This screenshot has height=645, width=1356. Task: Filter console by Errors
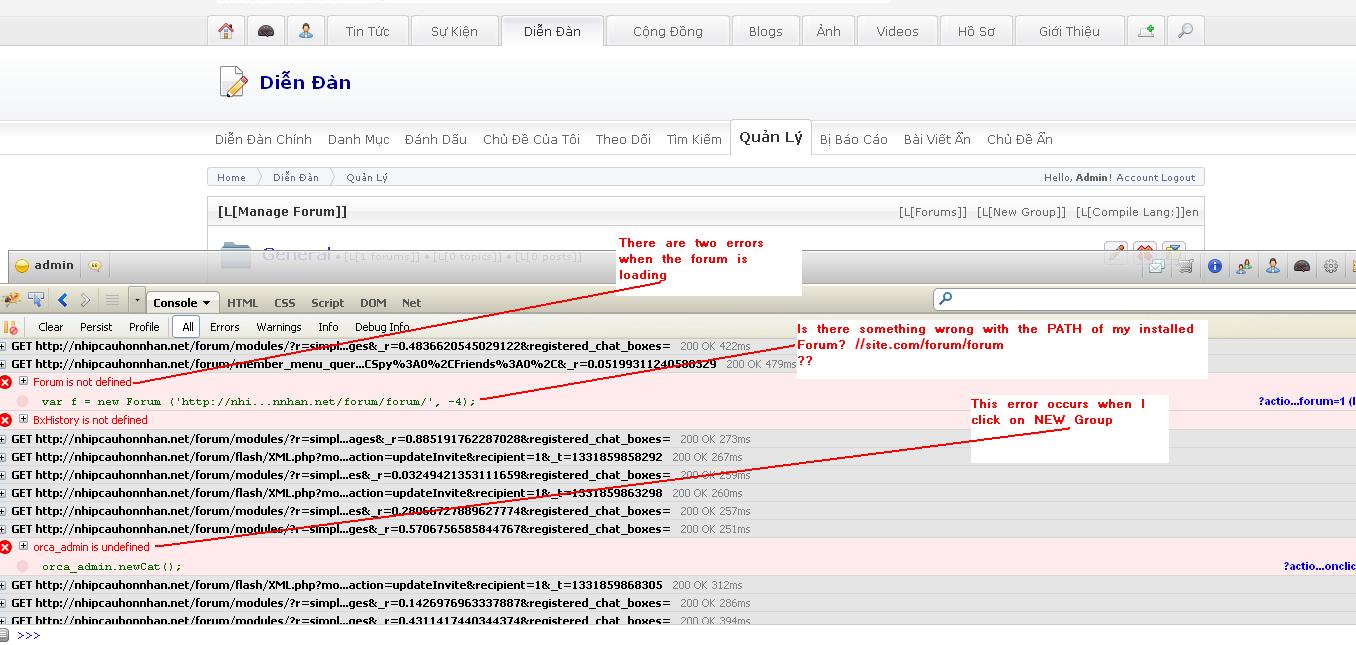224,327
